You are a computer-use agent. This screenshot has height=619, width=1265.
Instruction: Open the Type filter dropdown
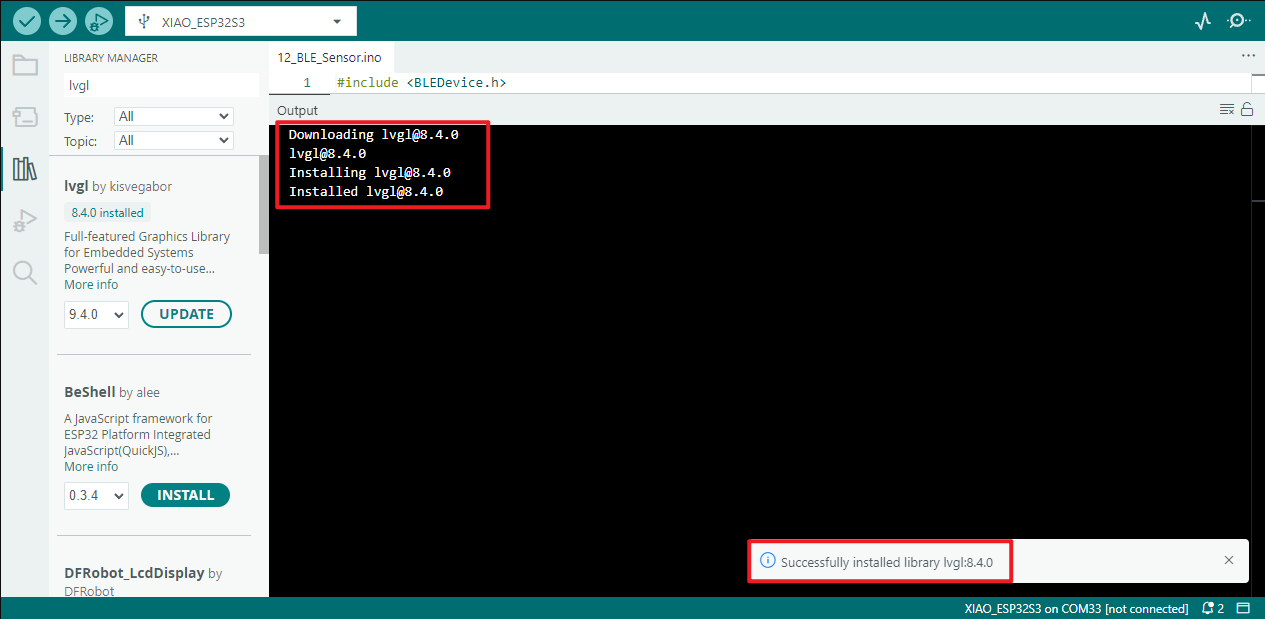tap(173, 117)
